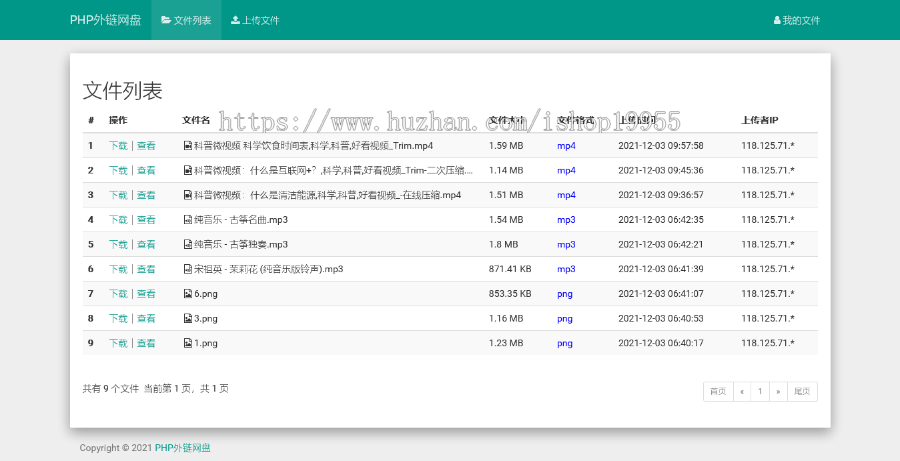Go to 首页 first page in pagination
900x461 pixels.
718,392
